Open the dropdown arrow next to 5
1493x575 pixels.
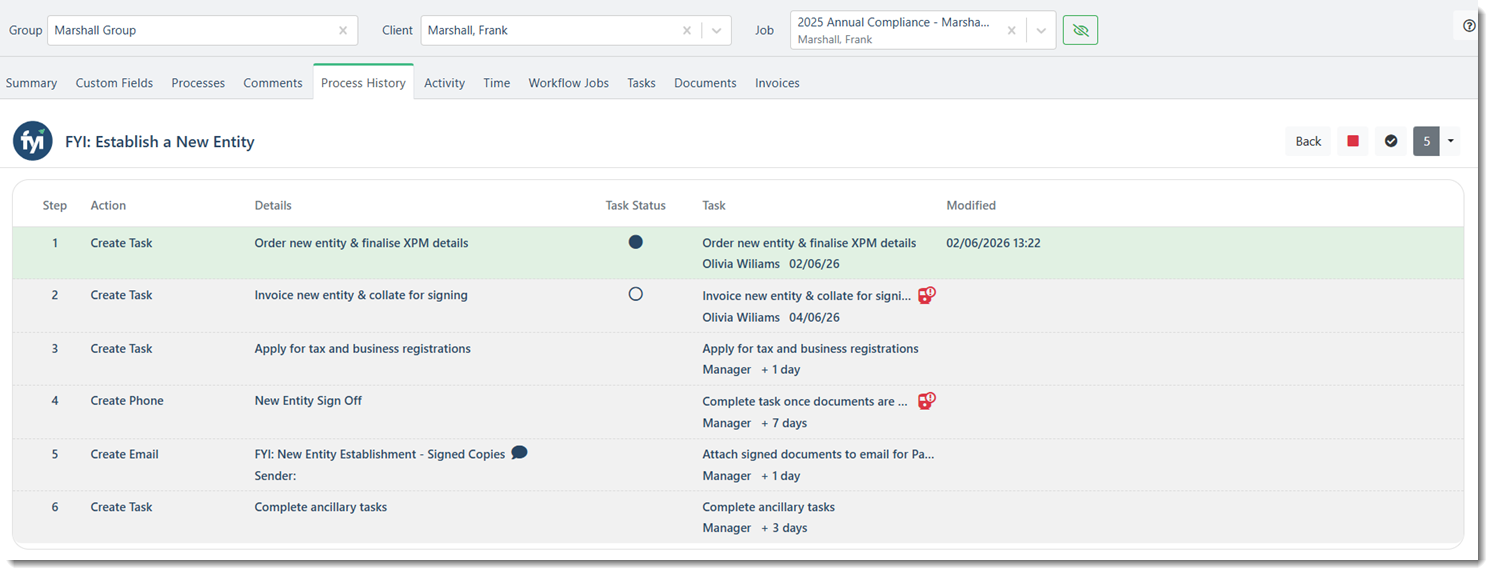coord(1450,141)
